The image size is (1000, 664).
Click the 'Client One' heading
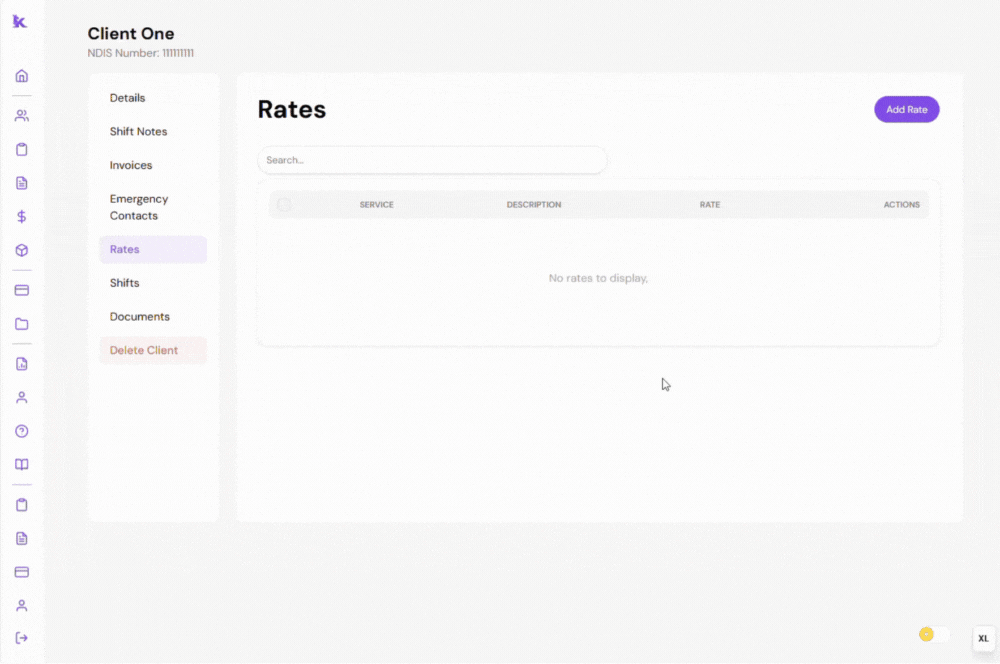[131, 34]
